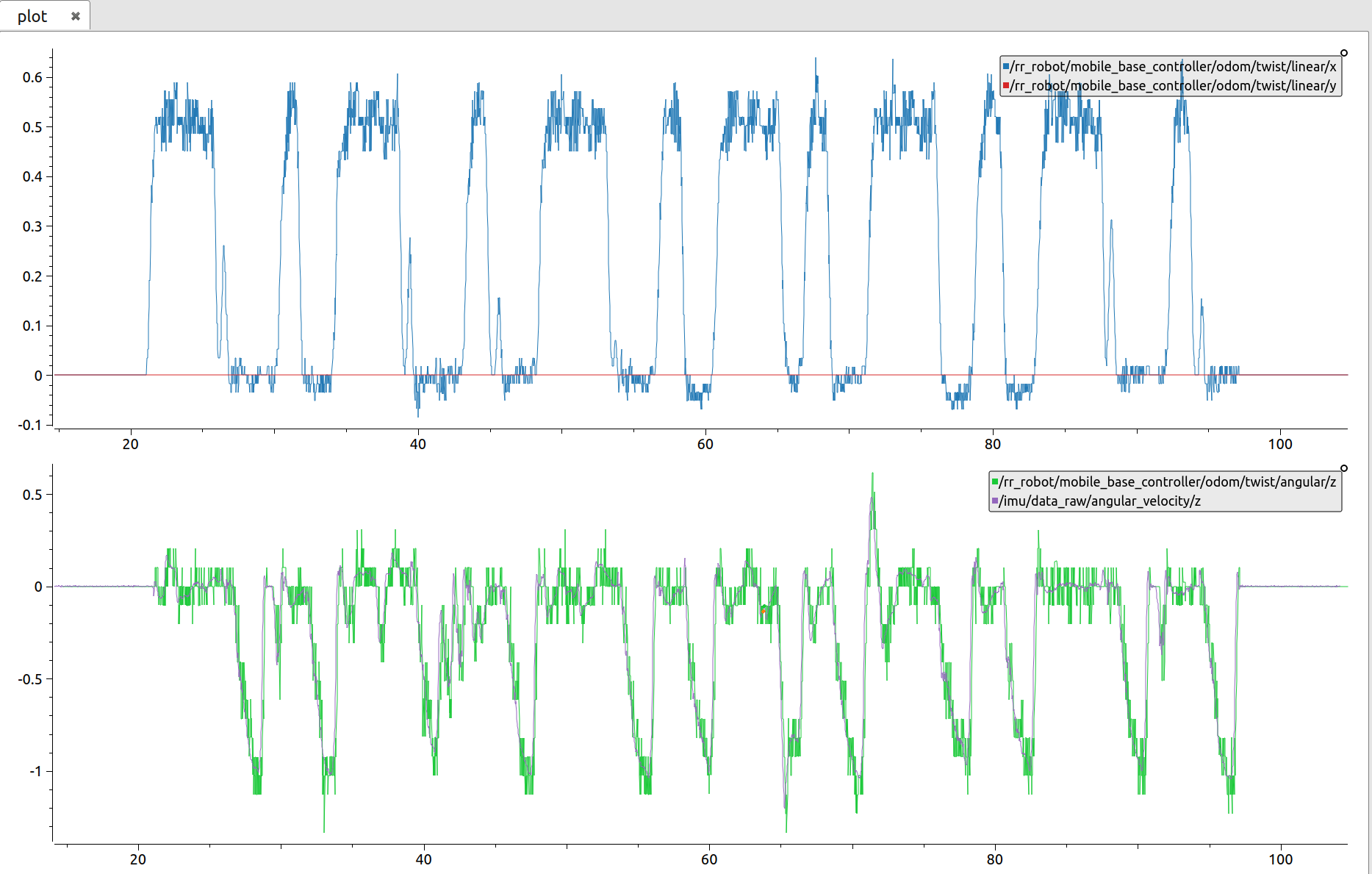Screen dimensions: 1372x874
Task: Click the orange marker on angular plot near 64
Action: point(764,611)
